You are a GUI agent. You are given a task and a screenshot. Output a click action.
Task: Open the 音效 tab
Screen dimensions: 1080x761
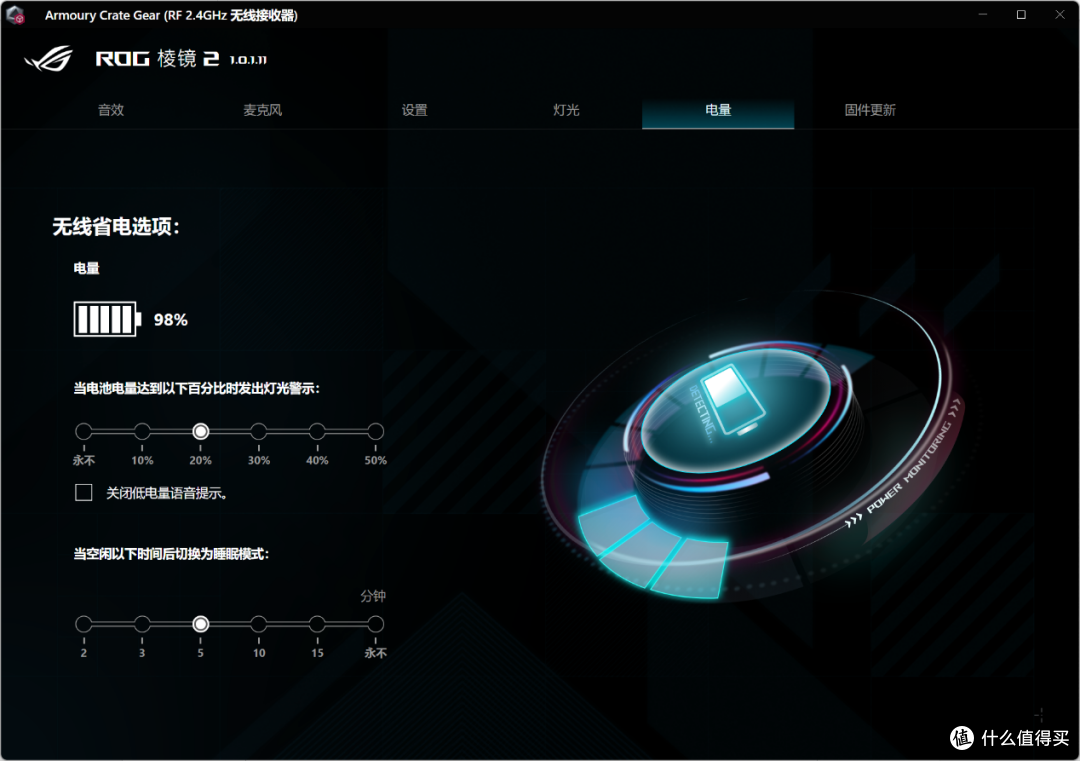pyautogui.click(x=111, y=110)
